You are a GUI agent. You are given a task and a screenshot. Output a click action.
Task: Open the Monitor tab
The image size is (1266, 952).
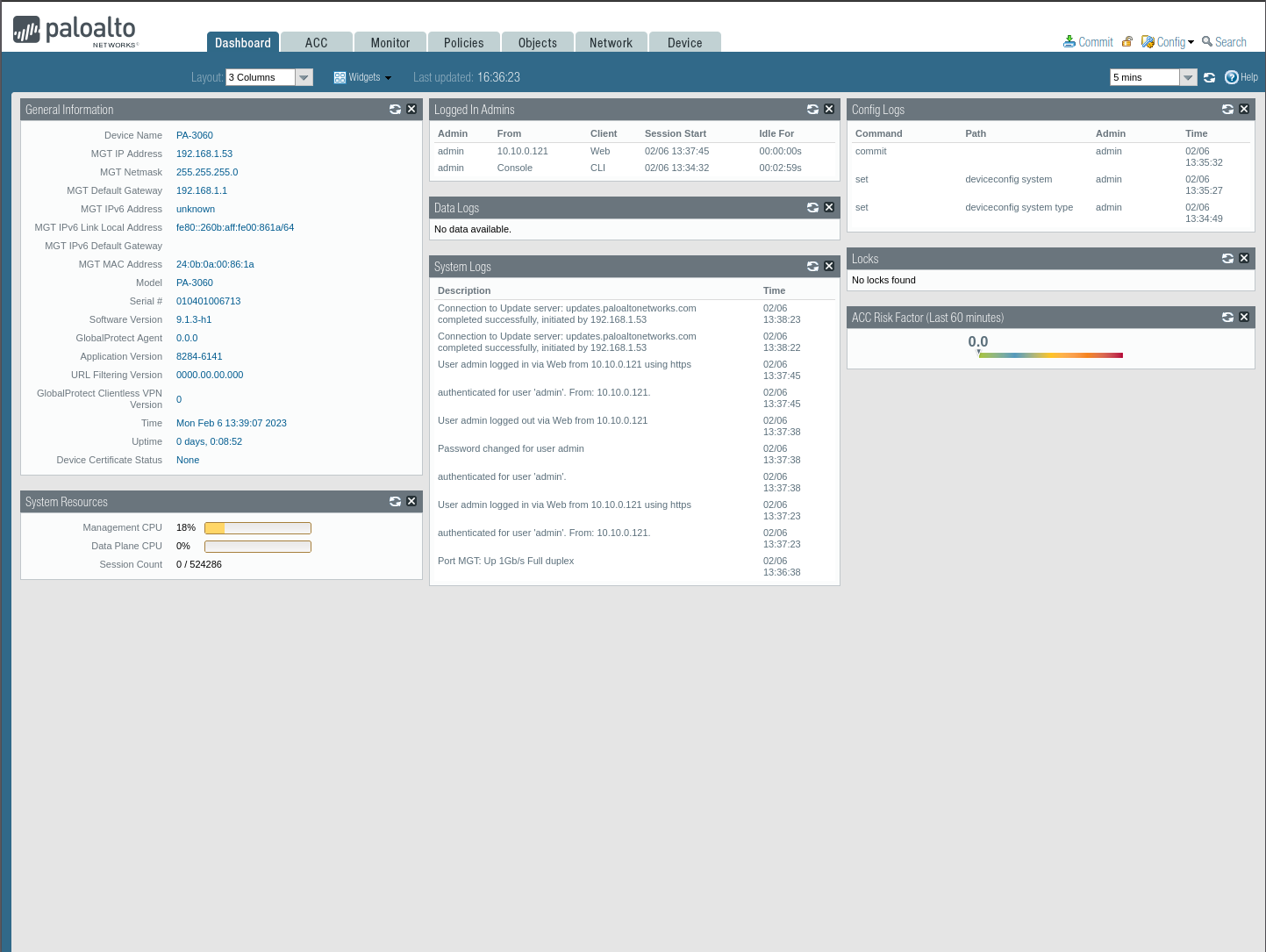point(390,43)
